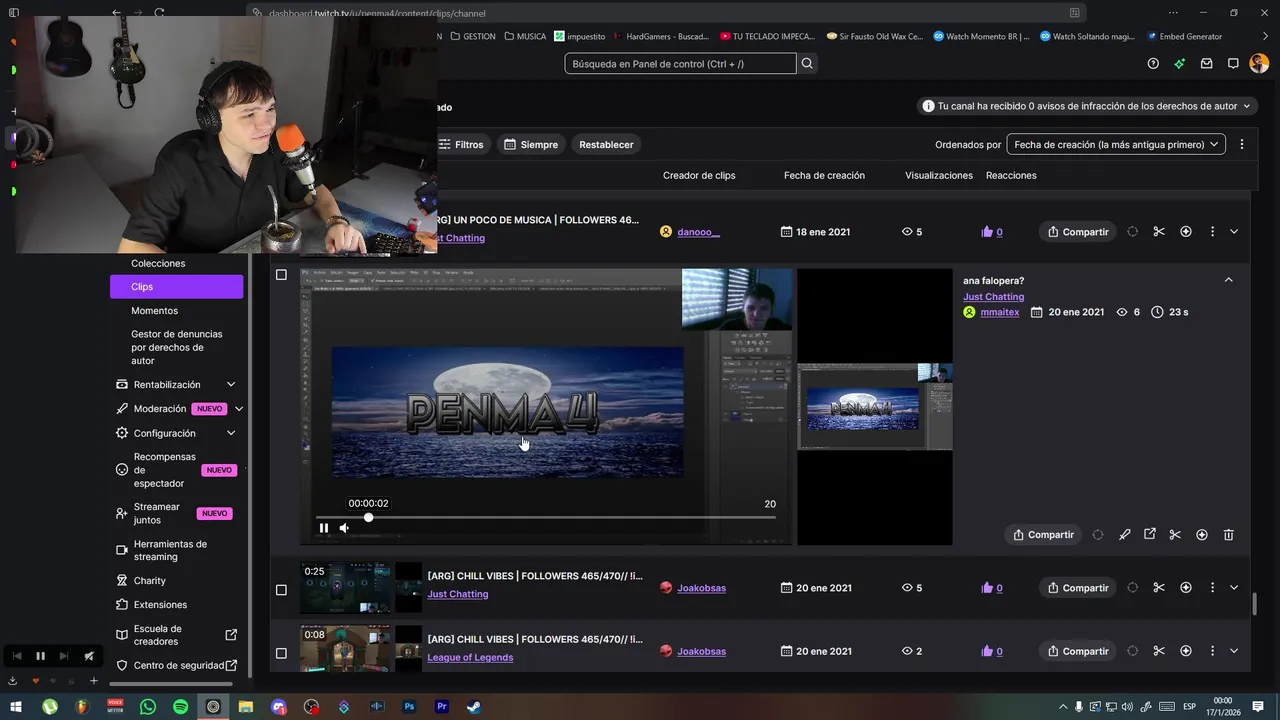Click the Filtros button
This screenshot has height=720, width=1280.
pyautogui.click(x=461, y=144)
